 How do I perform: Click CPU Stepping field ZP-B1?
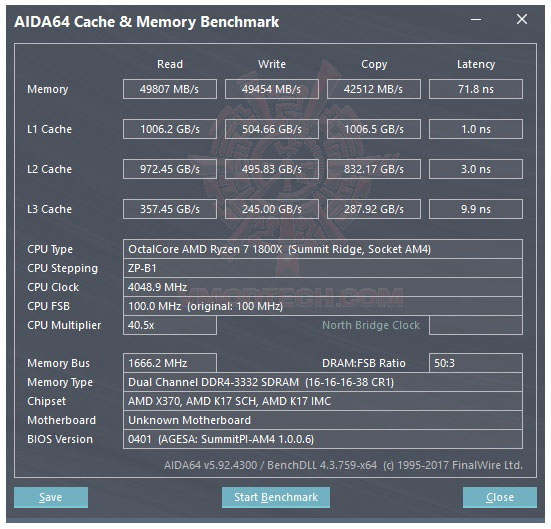click(x=323, y=268)
